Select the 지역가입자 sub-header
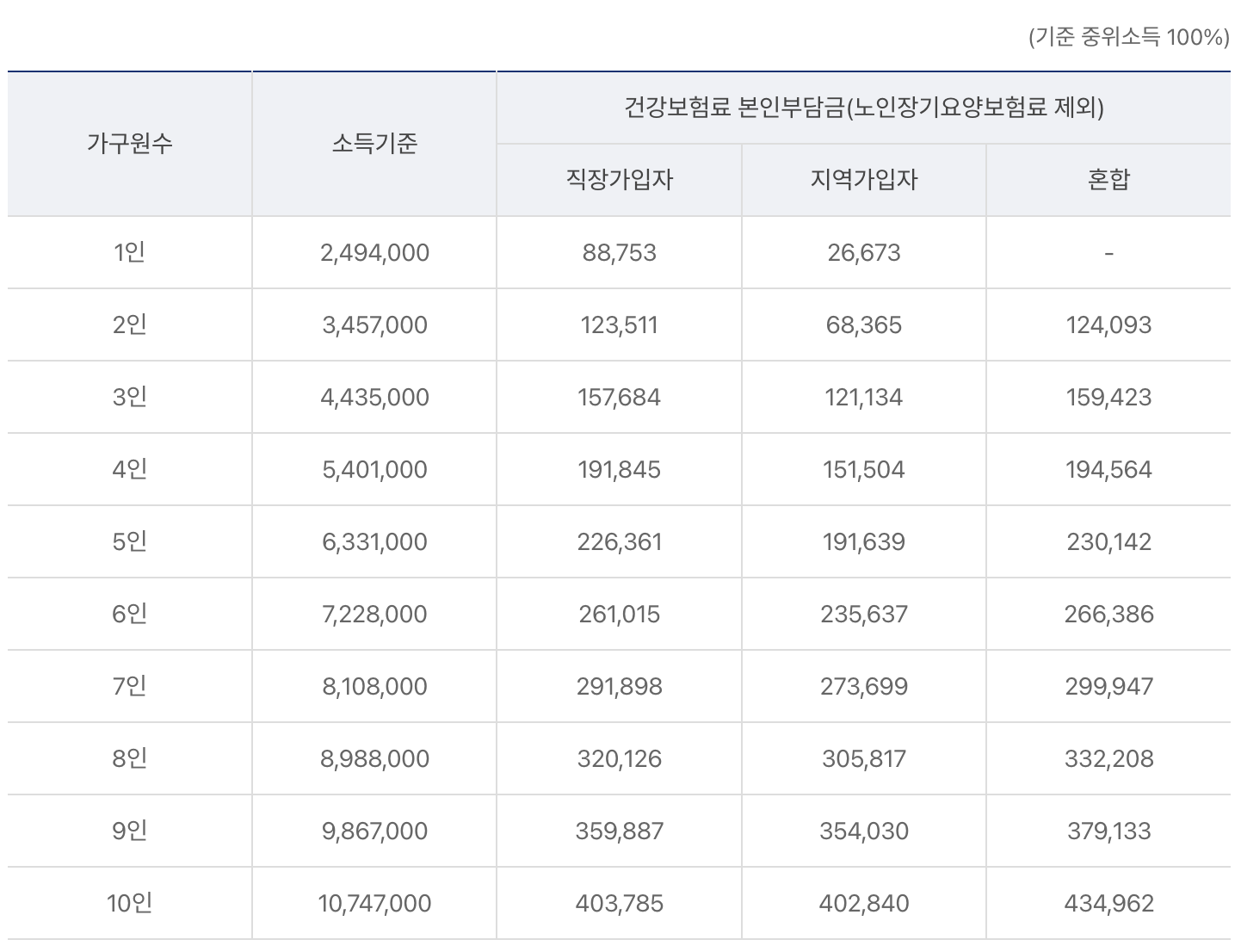 pyautogui.click(x=863, y=179)
